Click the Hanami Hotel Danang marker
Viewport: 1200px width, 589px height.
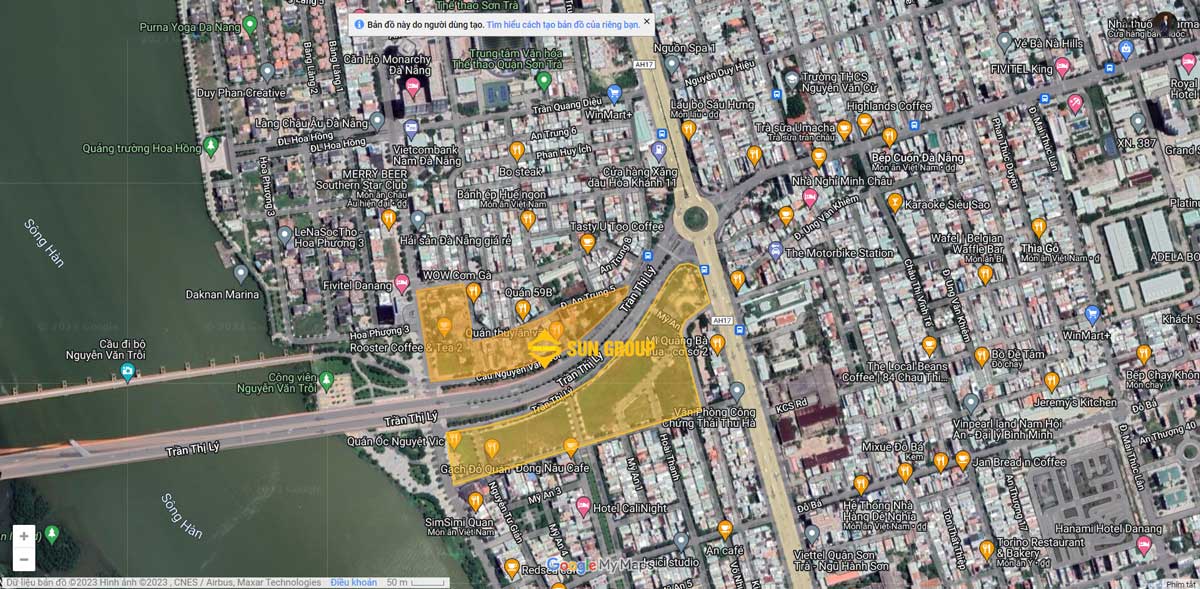coord(1144,544)
